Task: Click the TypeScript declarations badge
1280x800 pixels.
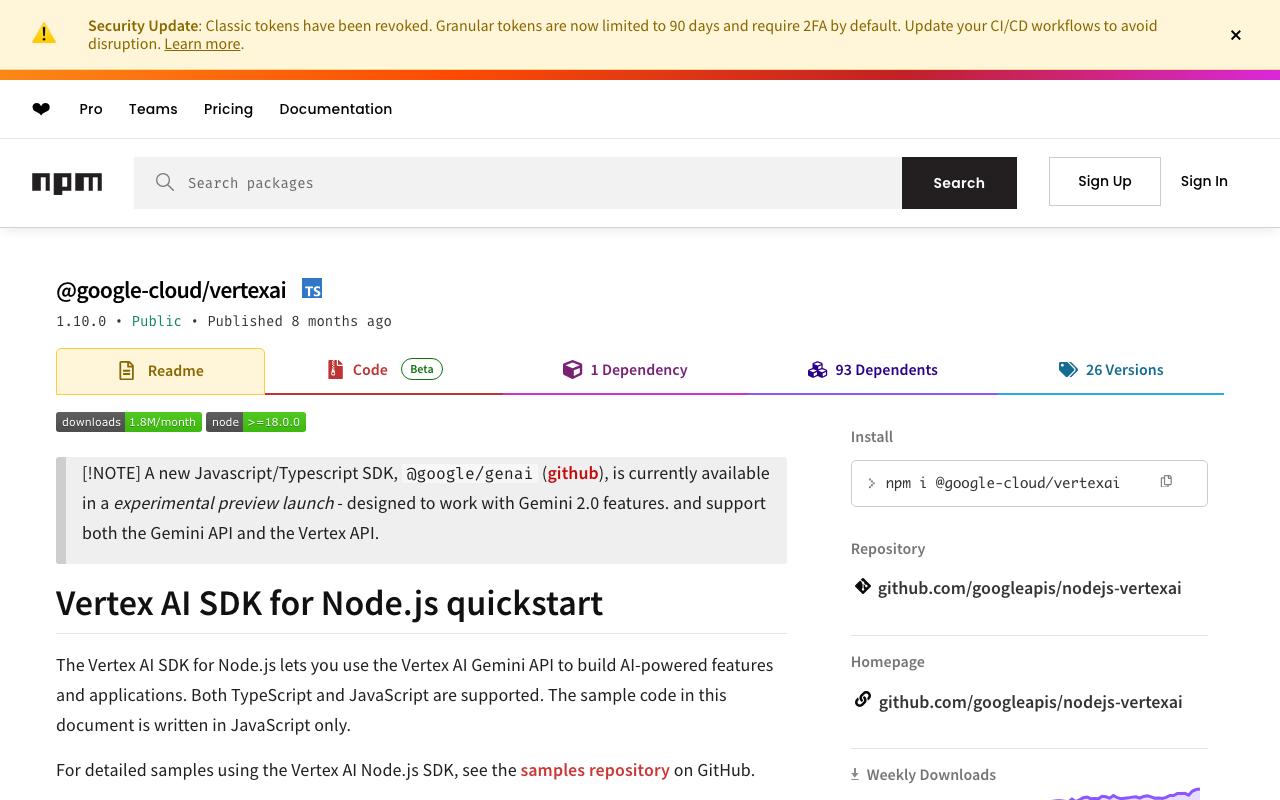Action: pos(312,289)
